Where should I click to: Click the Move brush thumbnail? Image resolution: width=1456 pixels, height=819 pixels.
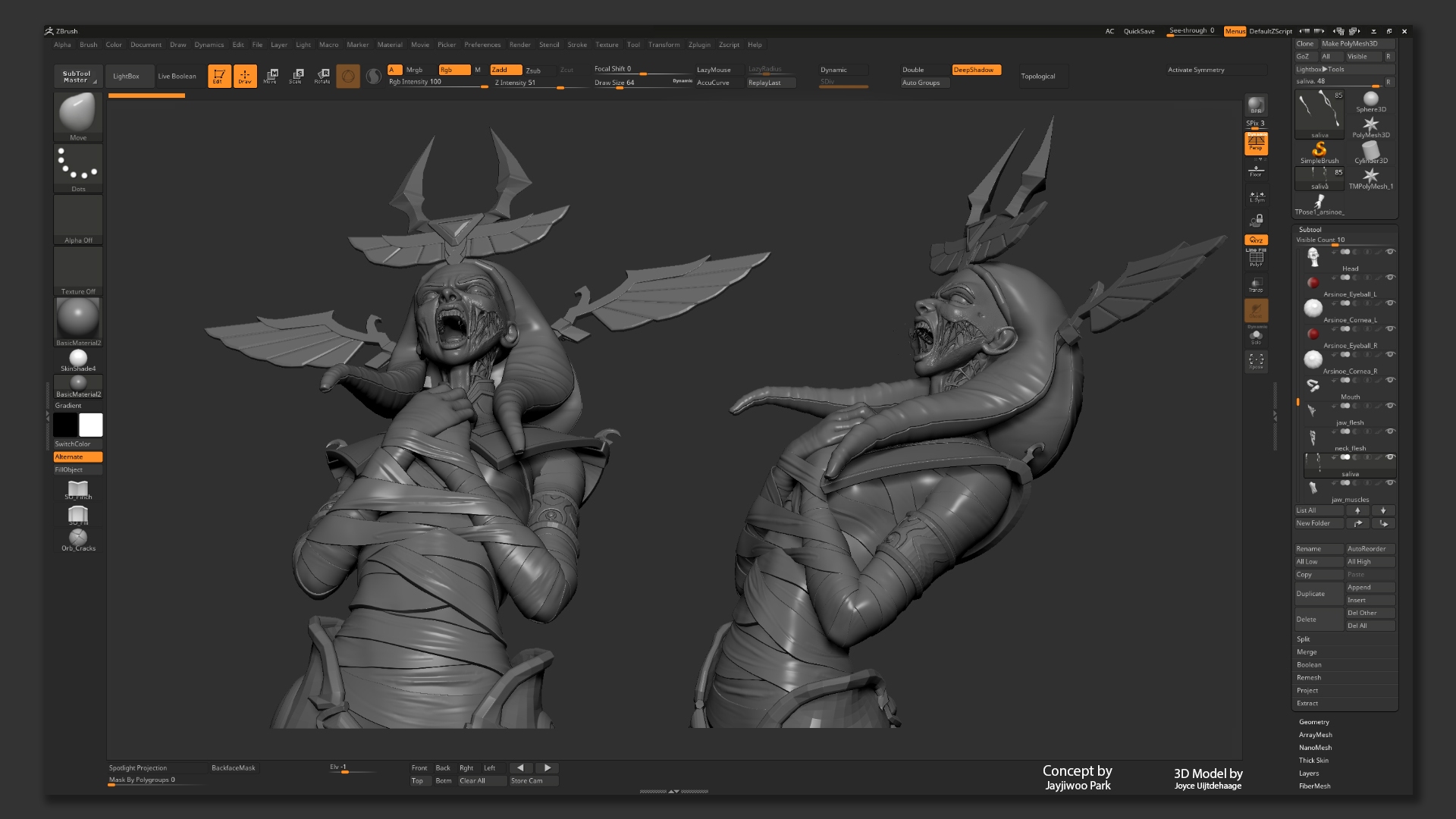pyautogui.click(x=78, y=117)
